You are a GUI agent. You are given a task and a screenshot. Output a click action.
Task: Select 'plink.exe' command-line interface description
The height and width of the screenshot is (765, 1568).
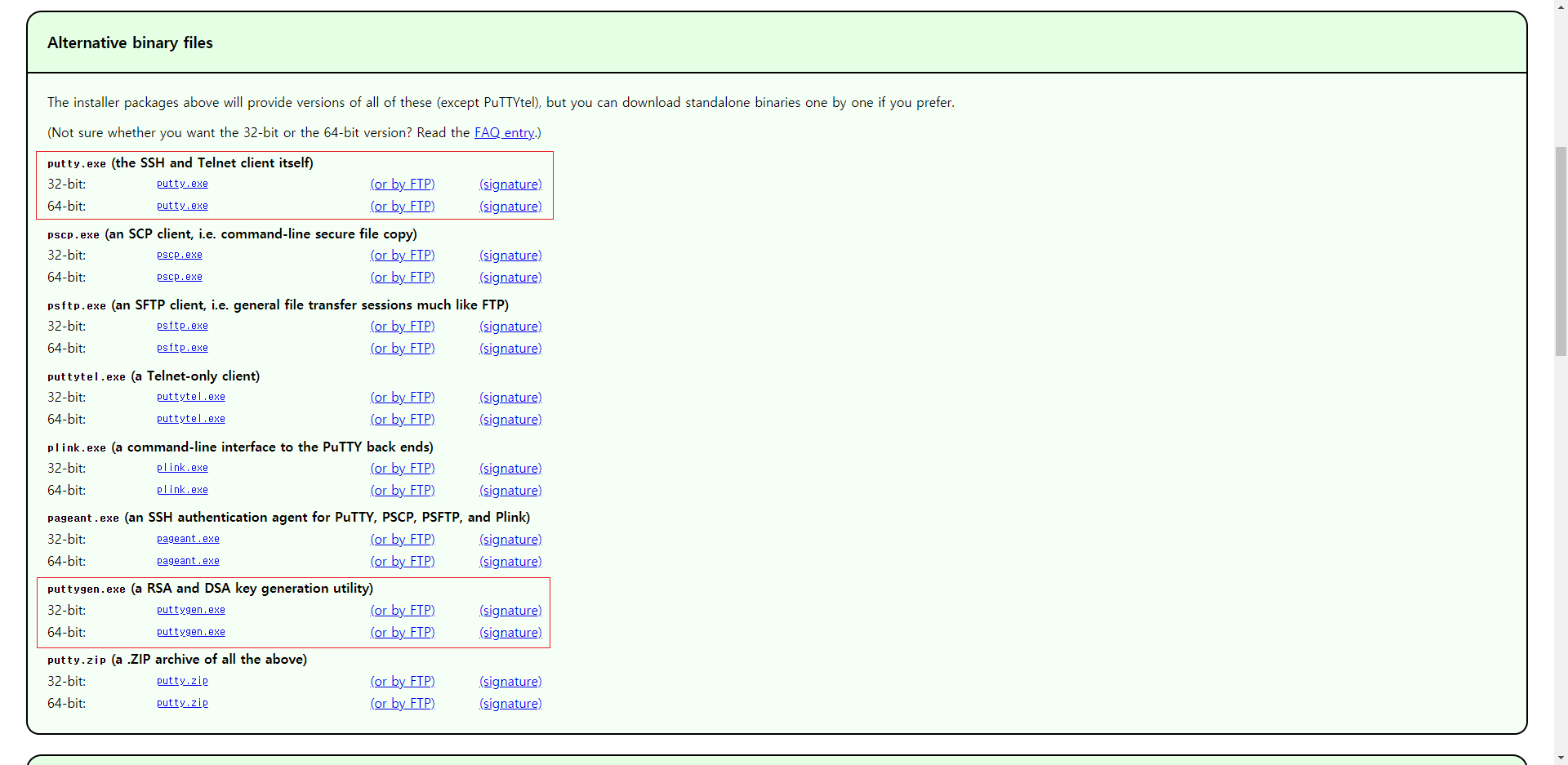pos(240,447)
